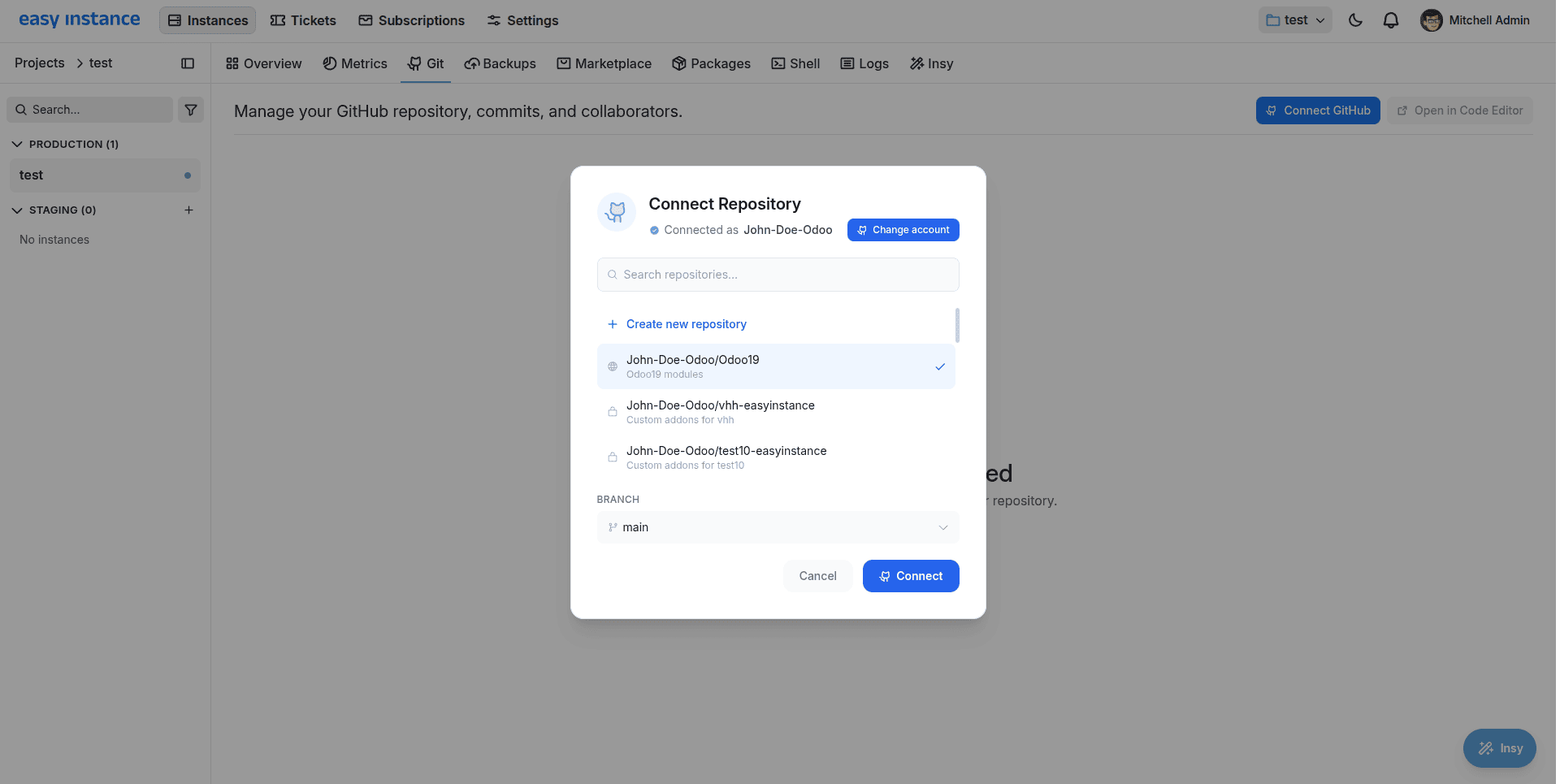Collapse the STAGING section
The width and height of the screenshot is (1560, 784).
tap(54, 210)
